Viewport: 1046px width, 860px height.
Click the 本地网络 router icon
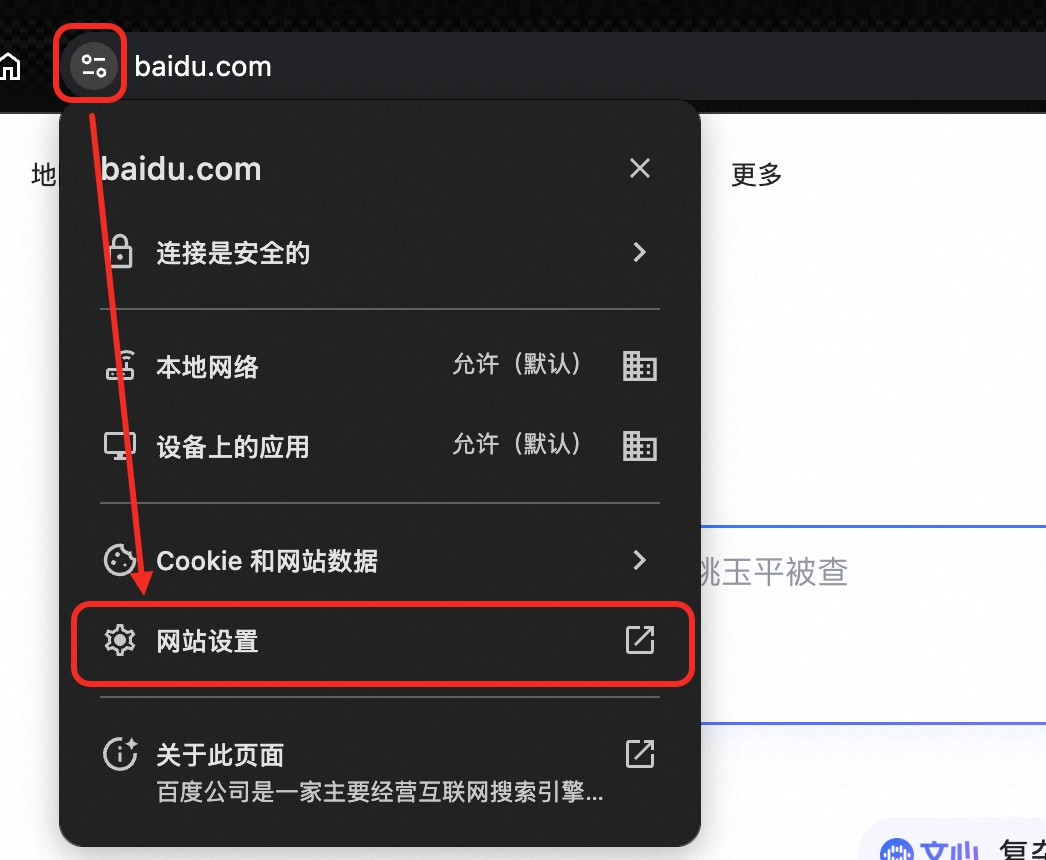click(120, 366)
